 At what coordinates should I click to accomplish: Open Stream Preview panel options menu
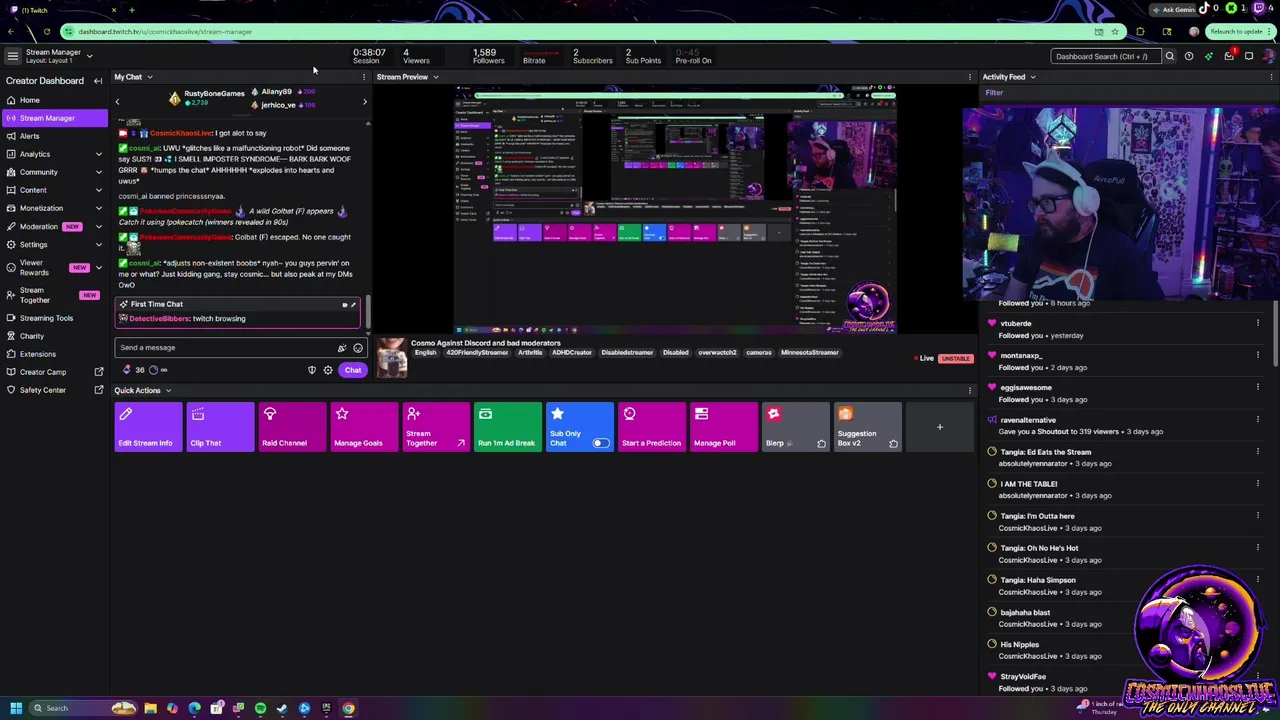969,77
